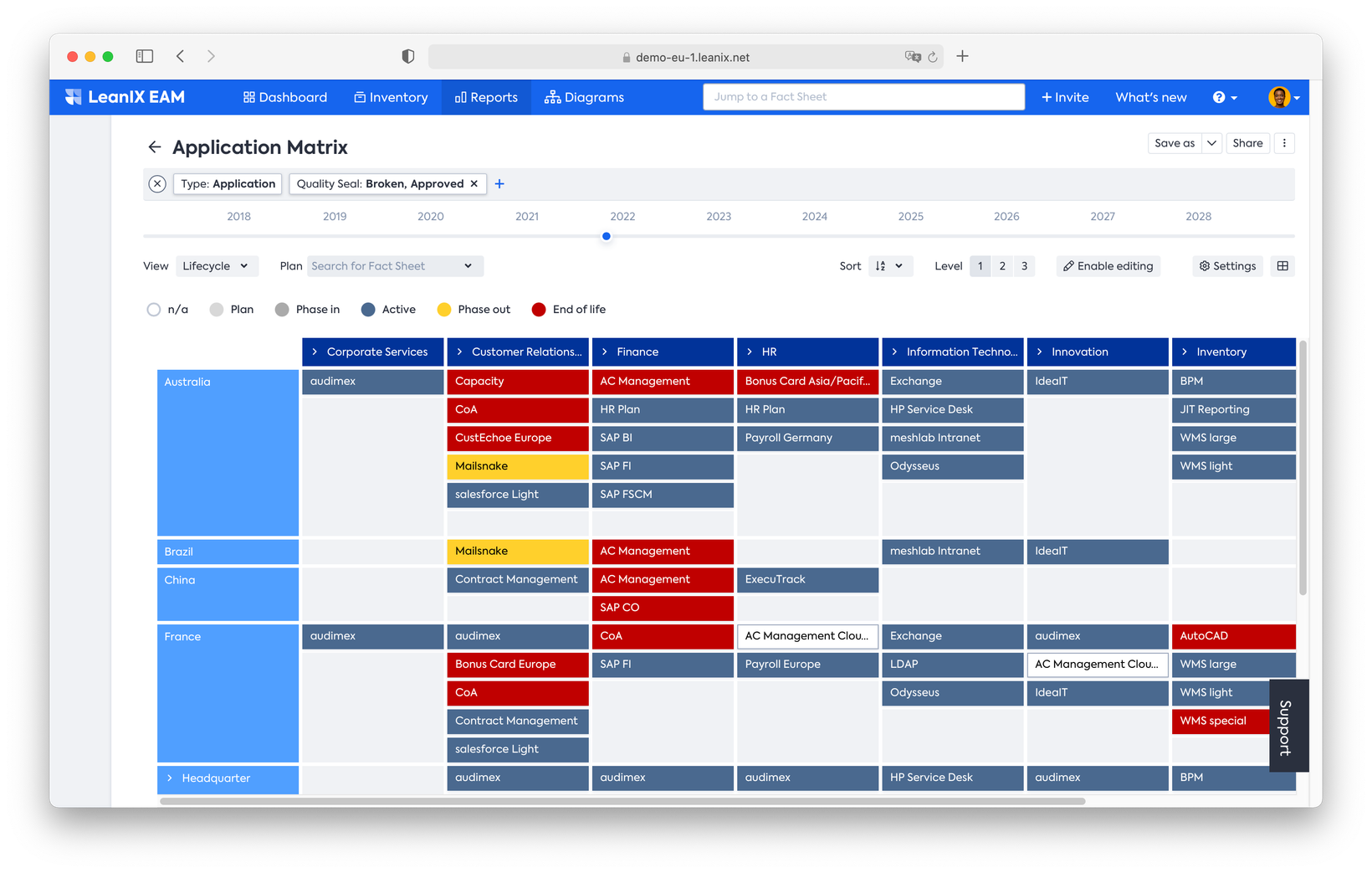Click the browser address bar

pos(686,57)
